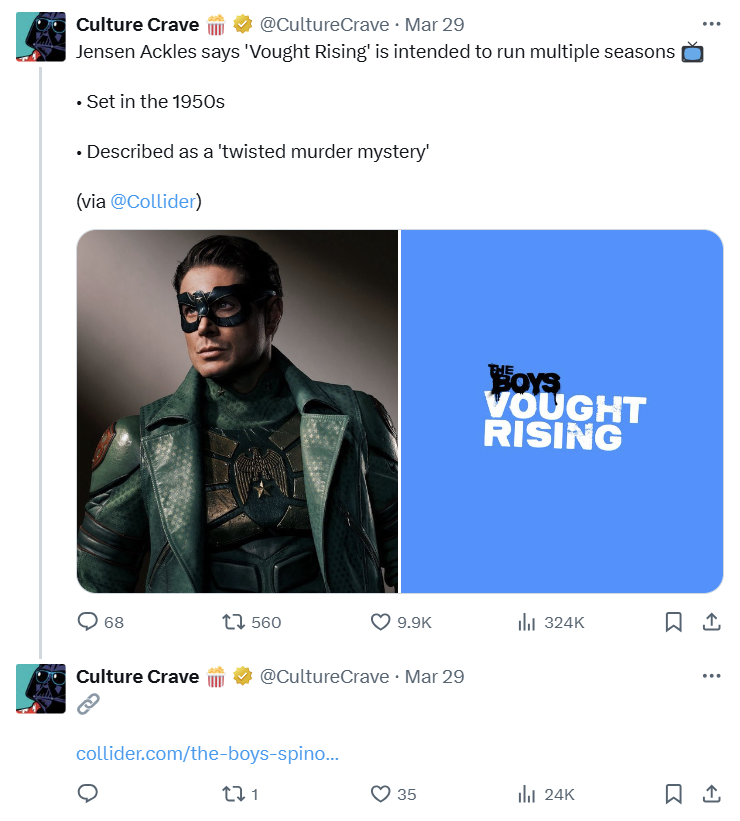The height and width of the screenshot is (821, 740).
Task: Share the Vought Rising tweet
Action: click(711, 622)
